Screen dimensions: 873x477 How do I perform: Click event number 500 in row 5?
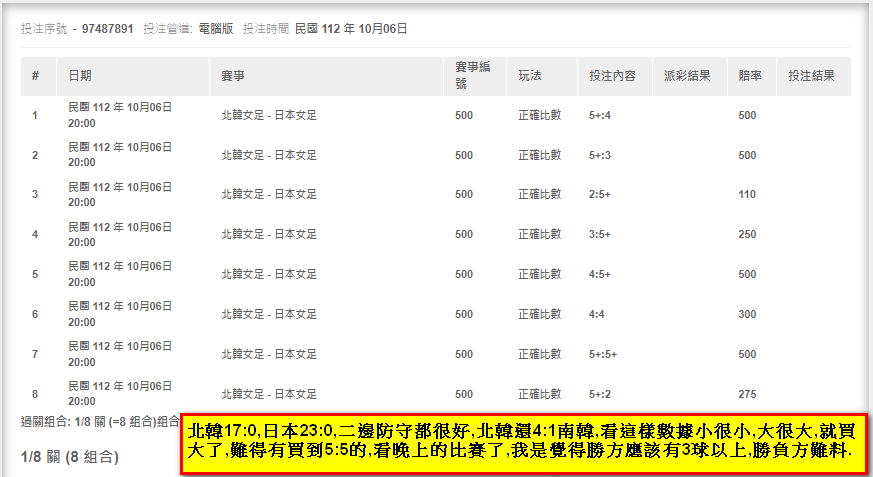464,274
